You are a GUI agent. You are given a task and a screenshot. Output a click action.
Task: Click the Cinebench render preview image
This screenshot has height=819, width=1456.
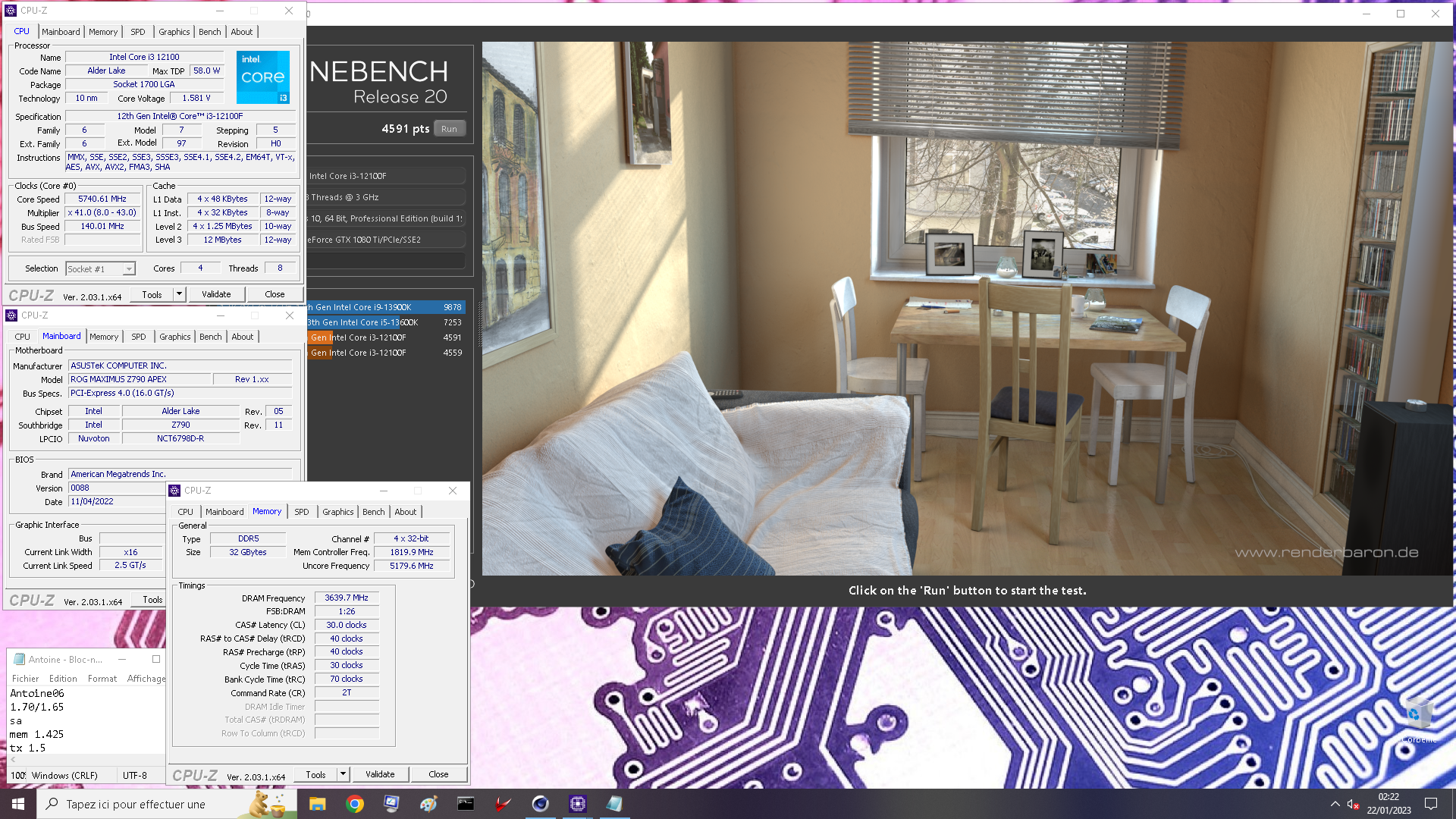click(967, 309)
